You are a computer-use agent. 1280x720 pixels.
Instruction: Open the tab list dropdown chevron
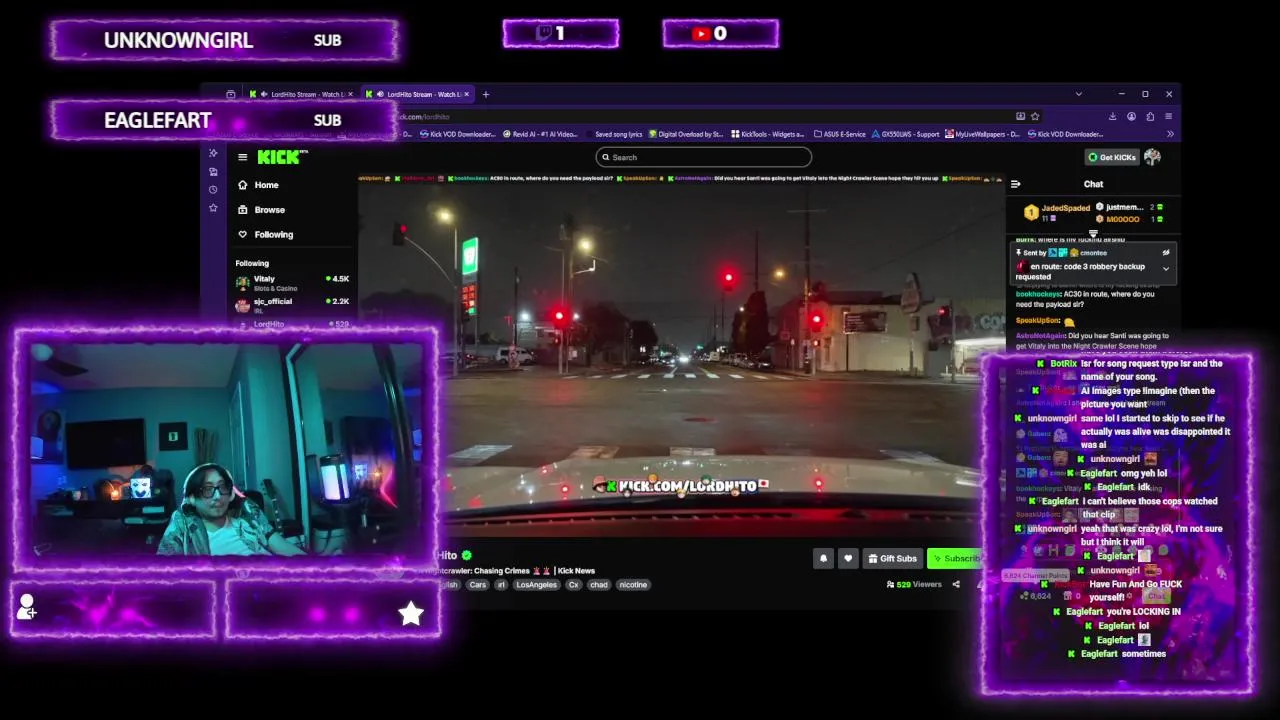tap(1078, 94)
